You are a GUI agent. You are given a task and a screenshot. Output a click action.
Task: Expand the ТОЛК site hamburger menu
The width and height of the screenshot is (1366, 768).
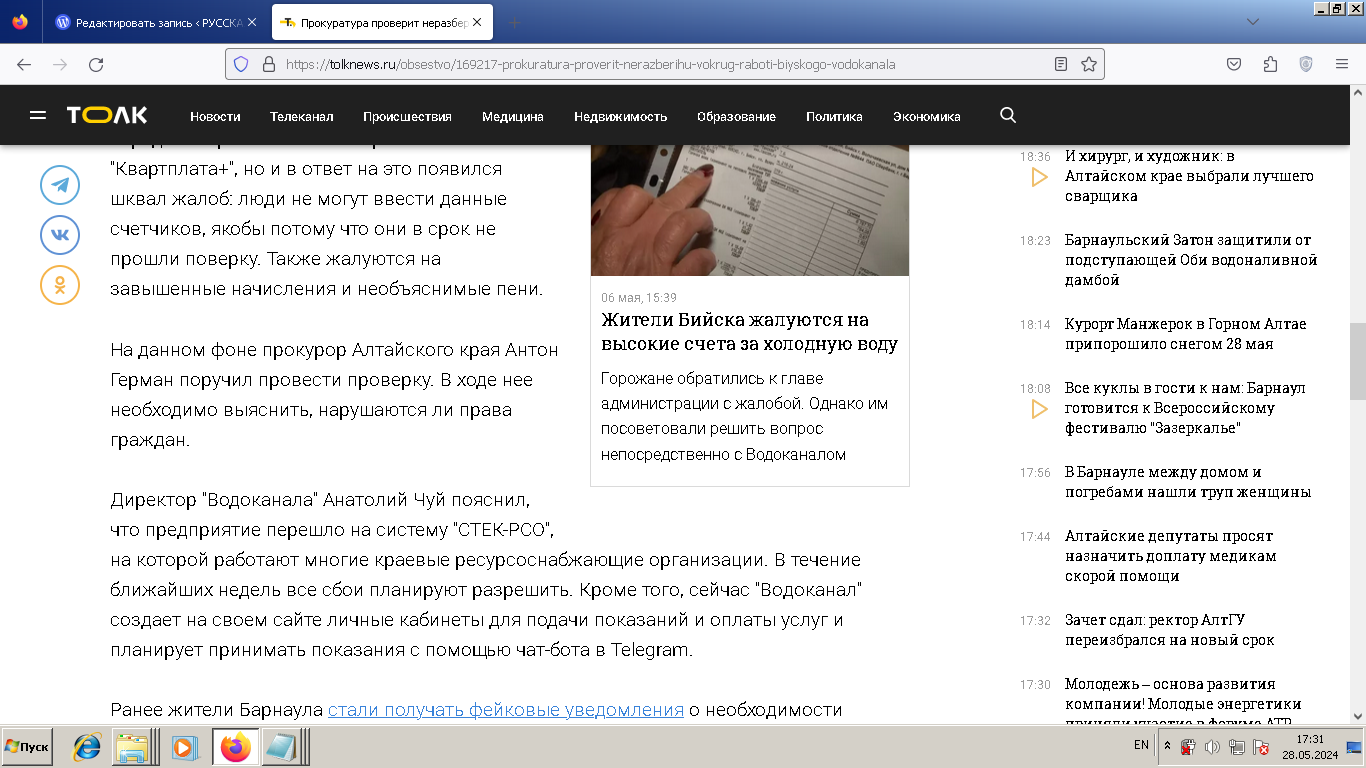tap(38, 115)
